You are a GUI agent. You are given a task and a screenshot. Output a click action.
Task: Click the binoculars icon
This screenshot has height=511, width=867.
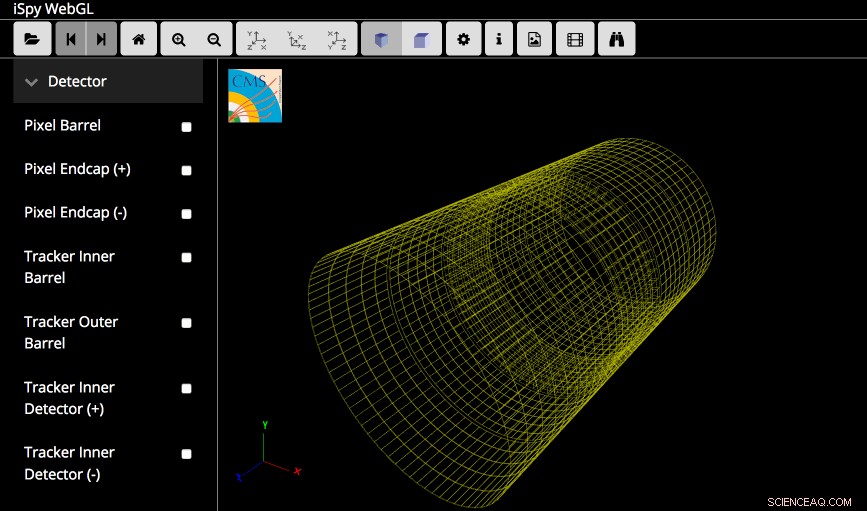point(617,40)
